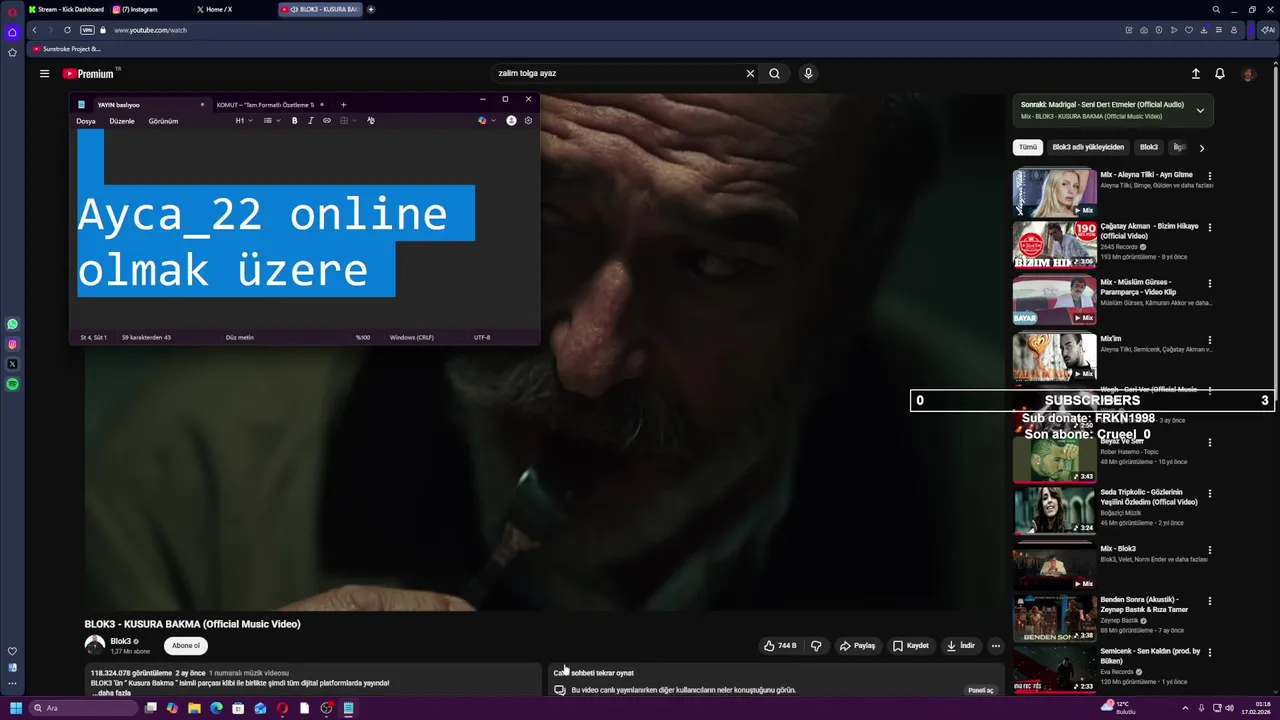Switch to KOMUT Notepad tab
The image size is (1280, 720).
pyautogui.click(x=268, y=105)
